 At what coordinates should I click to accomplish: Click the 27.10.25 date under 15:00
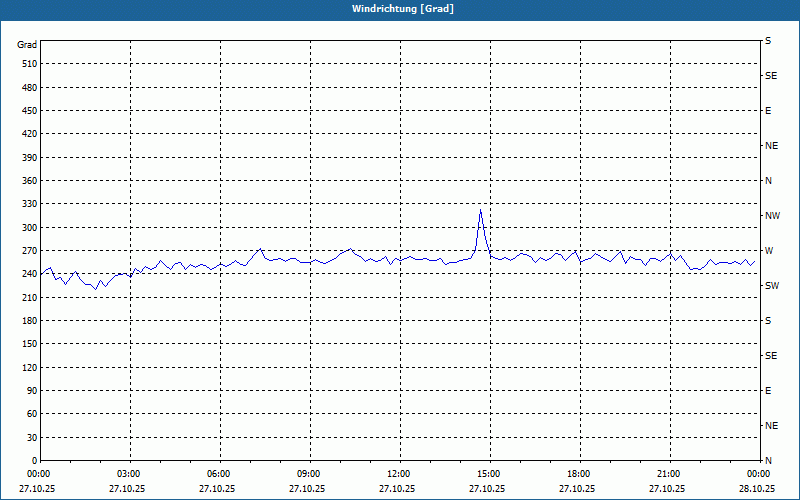[487, 489]
